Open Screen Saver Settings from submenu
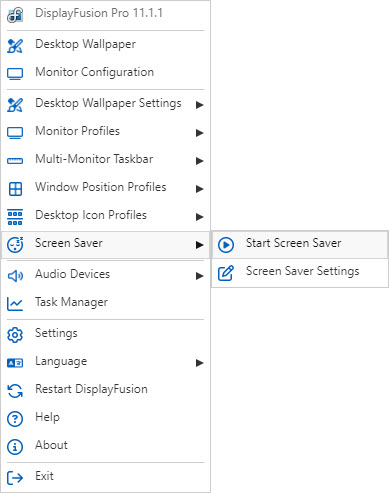The image size is (389, 493). tap(300, 273)
